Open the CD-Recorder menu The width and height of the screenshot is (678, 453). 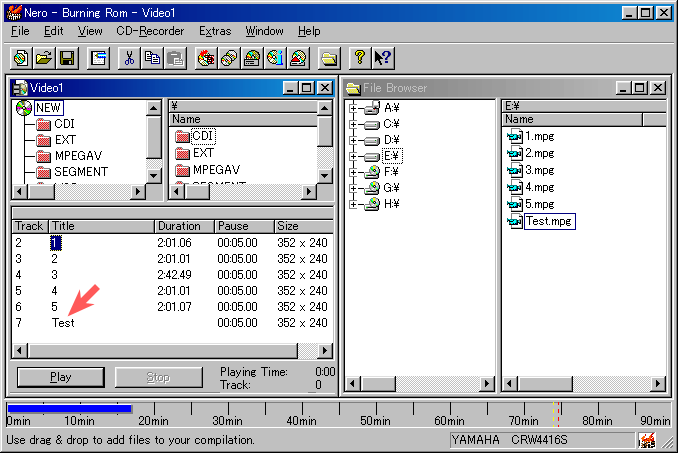point(150,31)
